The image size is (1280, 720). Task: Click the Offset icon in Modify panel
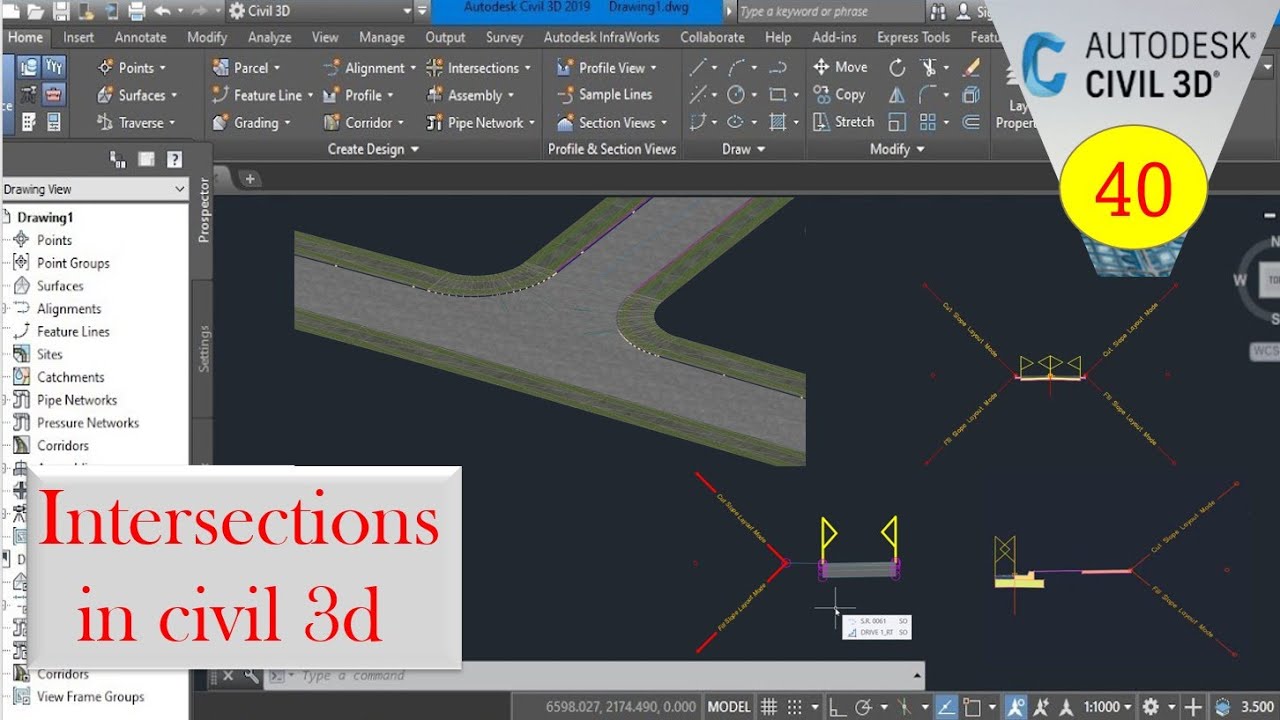coord(970,122)
